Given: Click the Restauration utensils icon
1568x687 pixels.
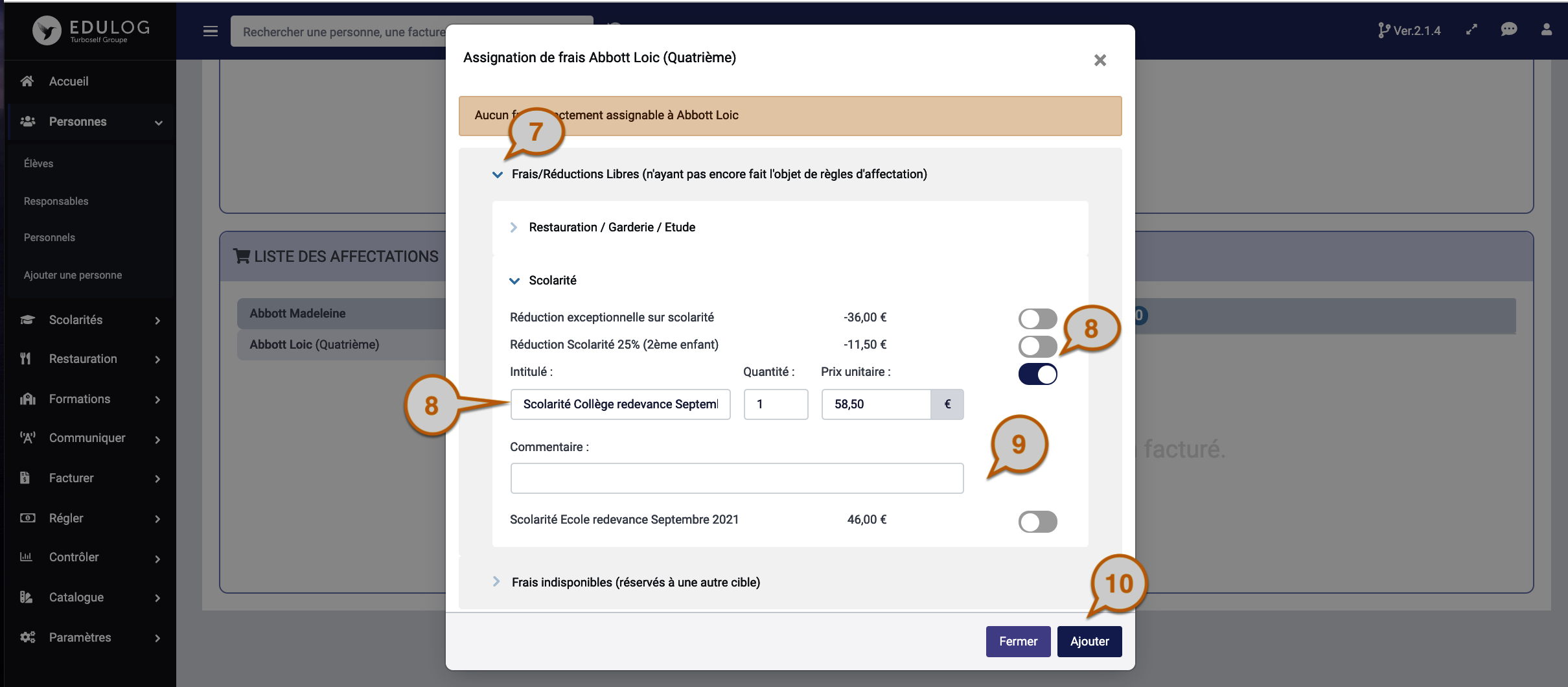Looking at the screenshot, I should 25,358.
